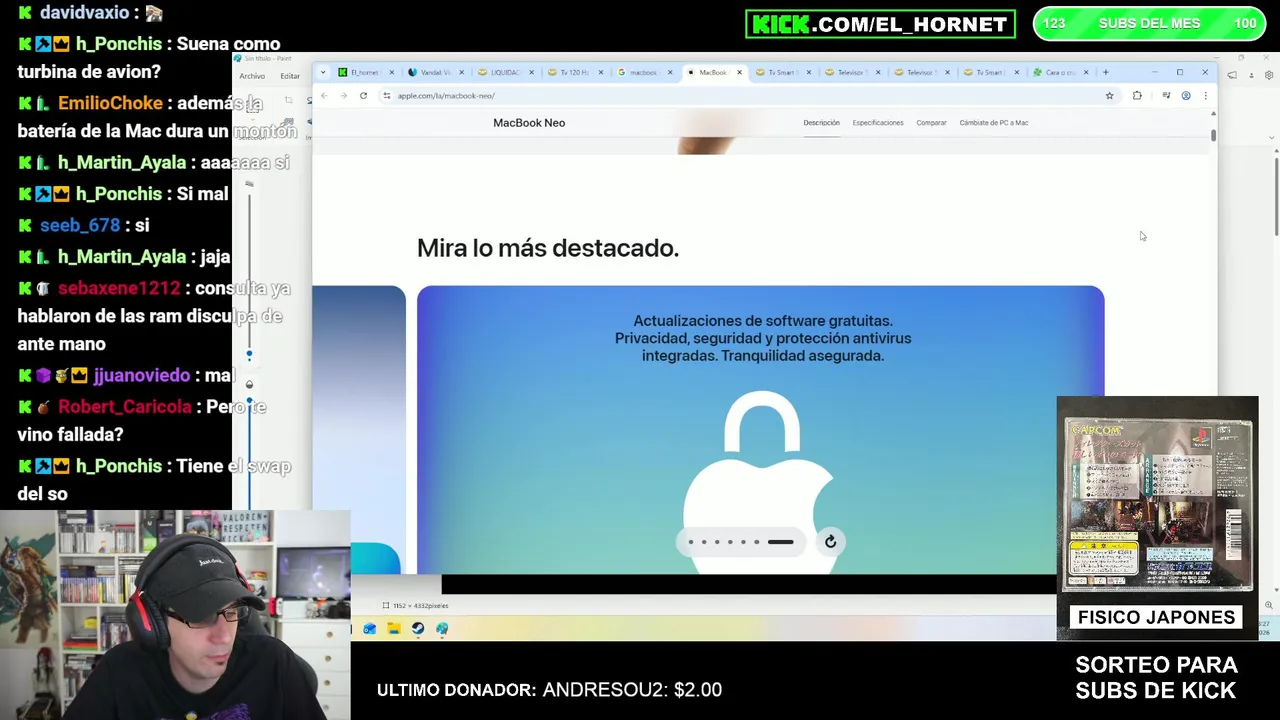The width and height of the screenshot is (1280, 720).
Task: Click the 'Actualizaciones de software gratuitas' card text
Action: (x=763, y=338)
